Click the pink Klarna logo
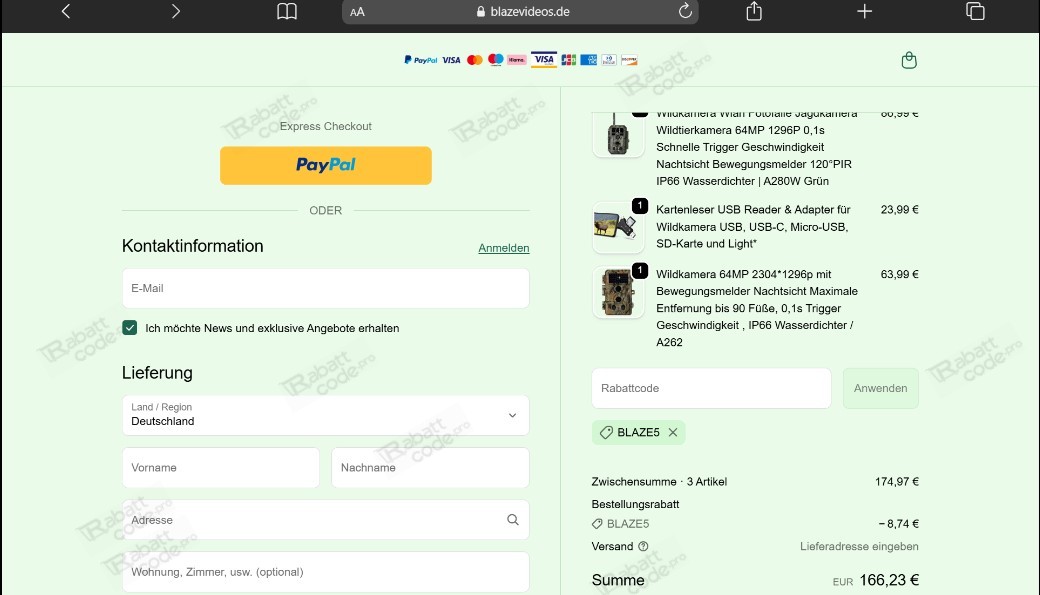 (517, 60)
